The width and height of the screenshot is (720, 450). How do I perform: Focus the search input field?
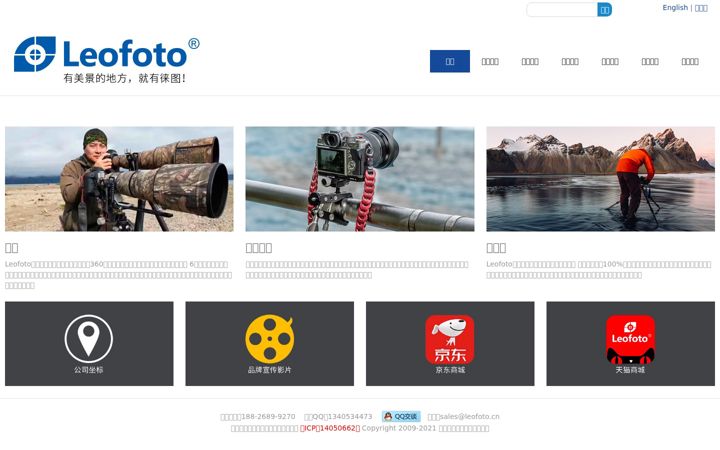coord(562,10)
